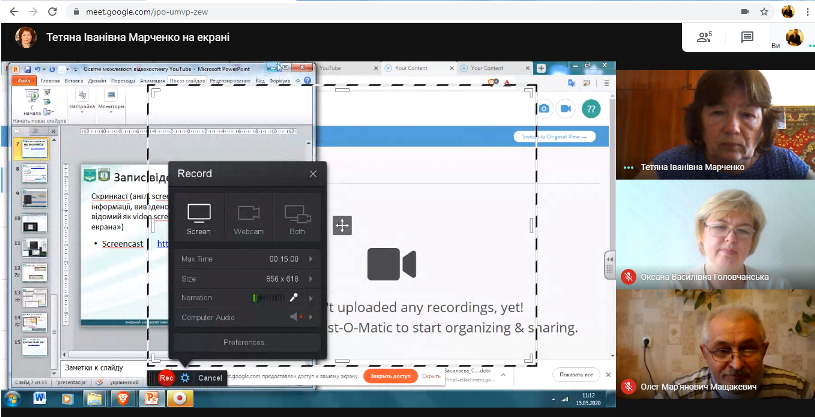Click the Narration microphone icon
The height and width of the screenshot is (417, 815).
(294, 298)
